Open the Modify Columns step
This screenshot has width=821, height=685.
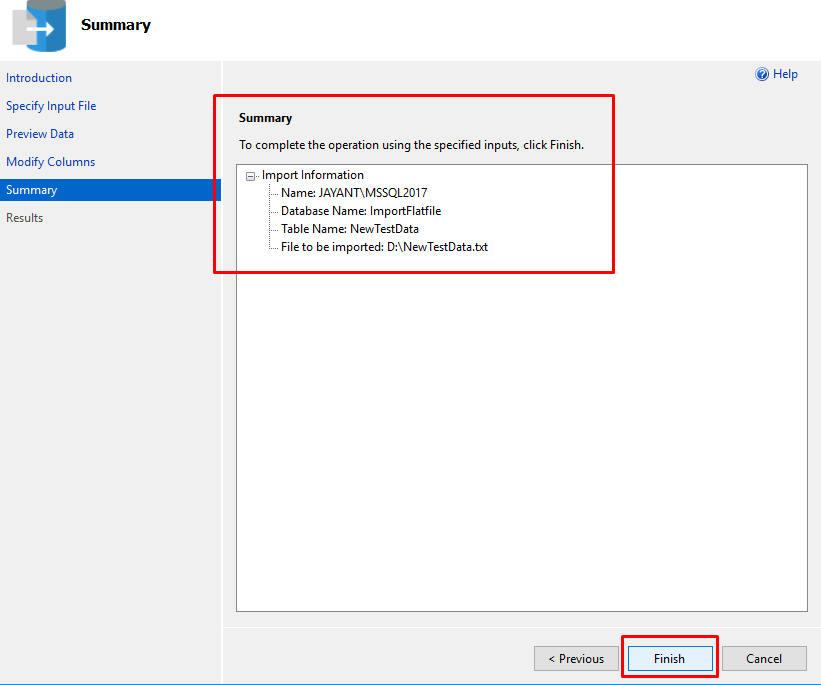pos(50,162)
